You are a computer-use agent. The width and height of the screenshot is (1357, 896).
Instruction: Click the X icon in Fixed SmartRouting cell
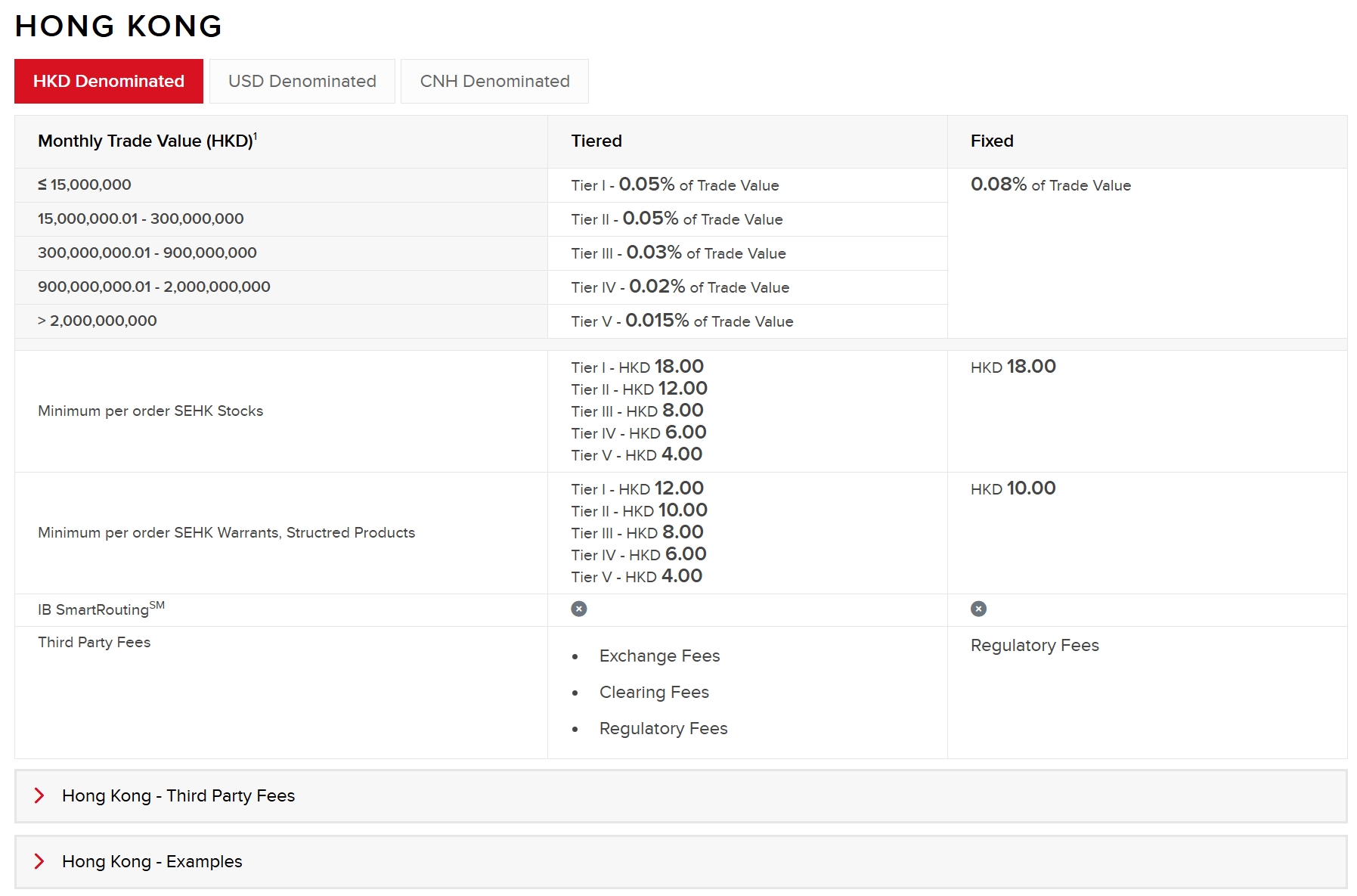978,609
